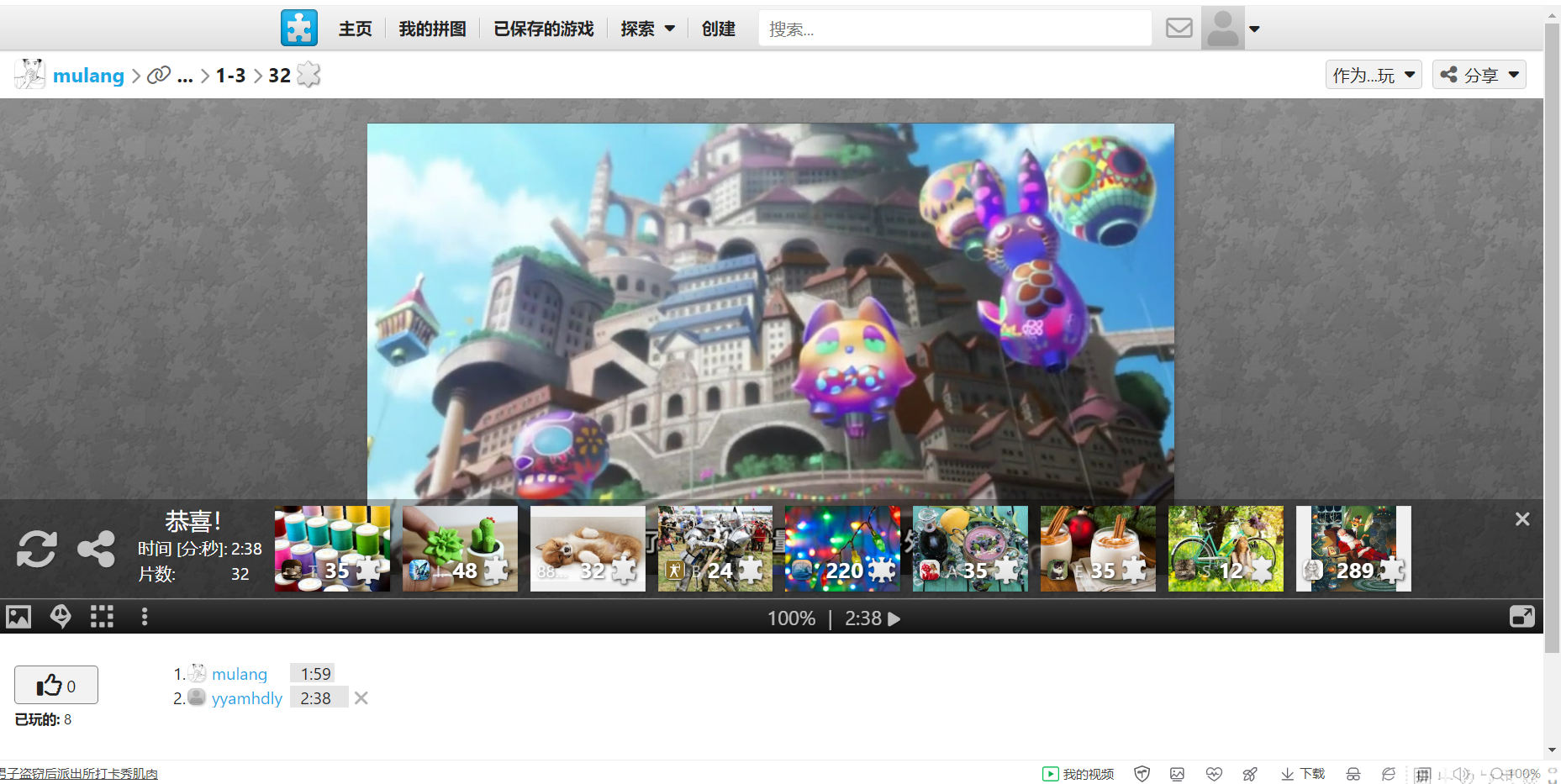Open the 220-piece colorful lights puzzle thumbnail
1561x784 pixels.
tap(841, 549)
